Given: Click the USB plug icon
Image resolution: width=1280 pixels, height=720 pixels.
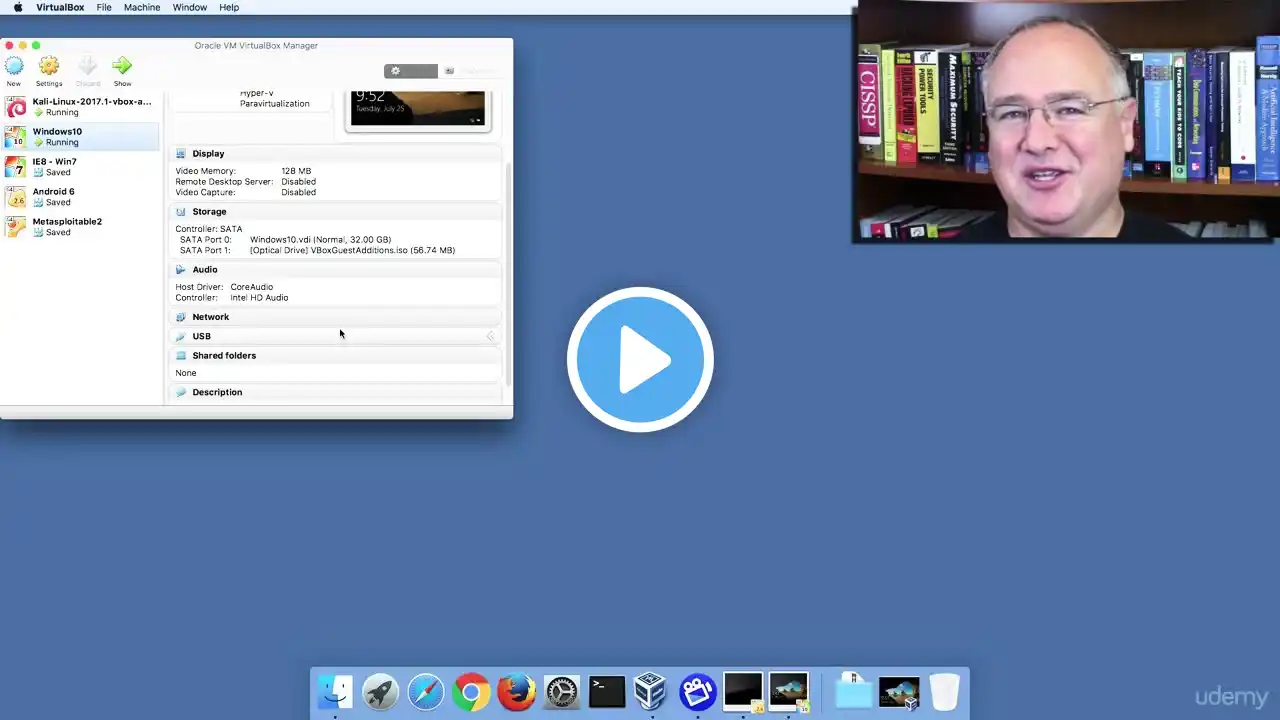Looking at the screenshot, I should pos(181,336).
